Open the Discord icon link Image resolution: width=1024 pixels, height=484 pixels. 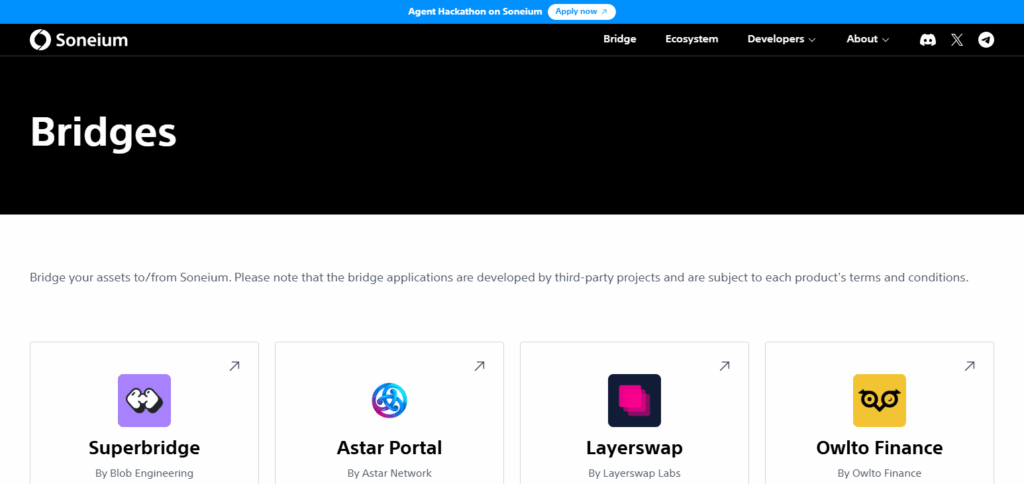point(927,40)
